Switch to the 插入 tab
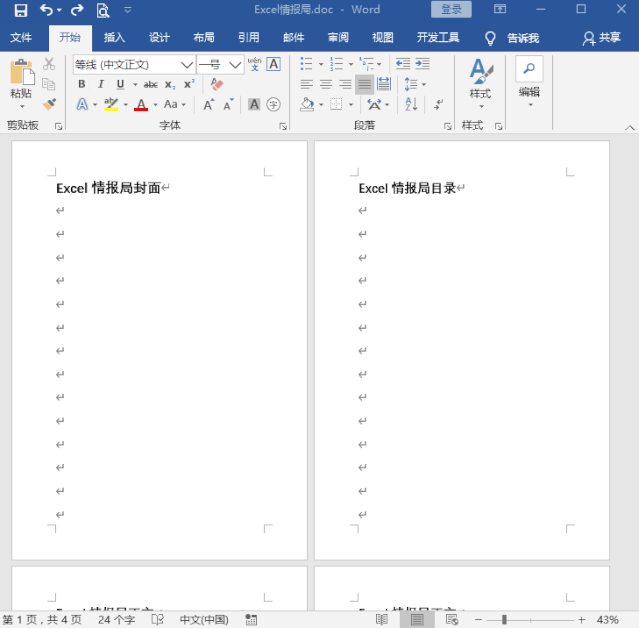Image resolution: width=639 pixels, height=628 pixels. (114, 38)
